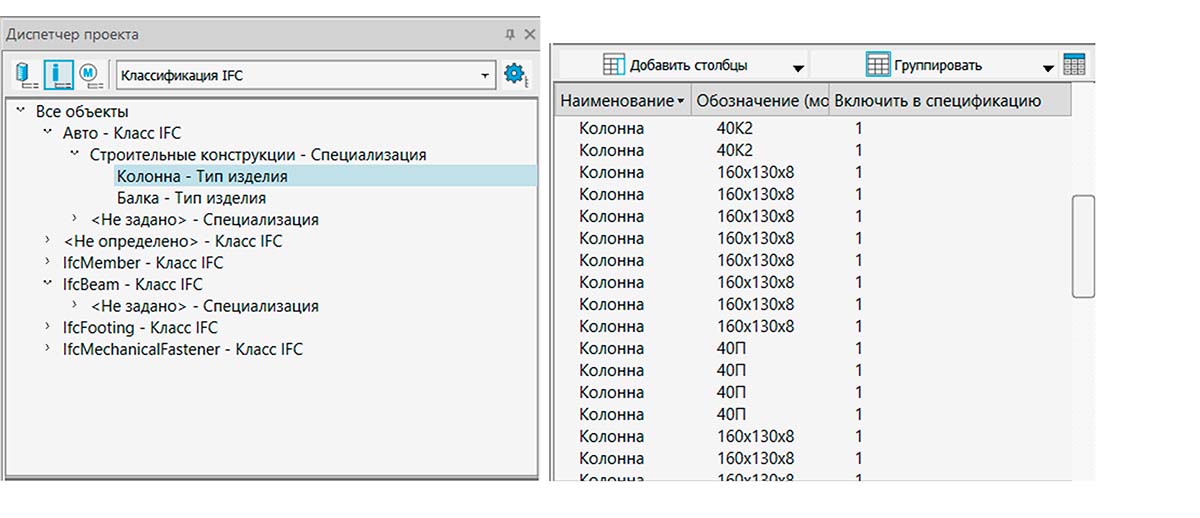Sort by the Наименование column header

tap(622, 101)
